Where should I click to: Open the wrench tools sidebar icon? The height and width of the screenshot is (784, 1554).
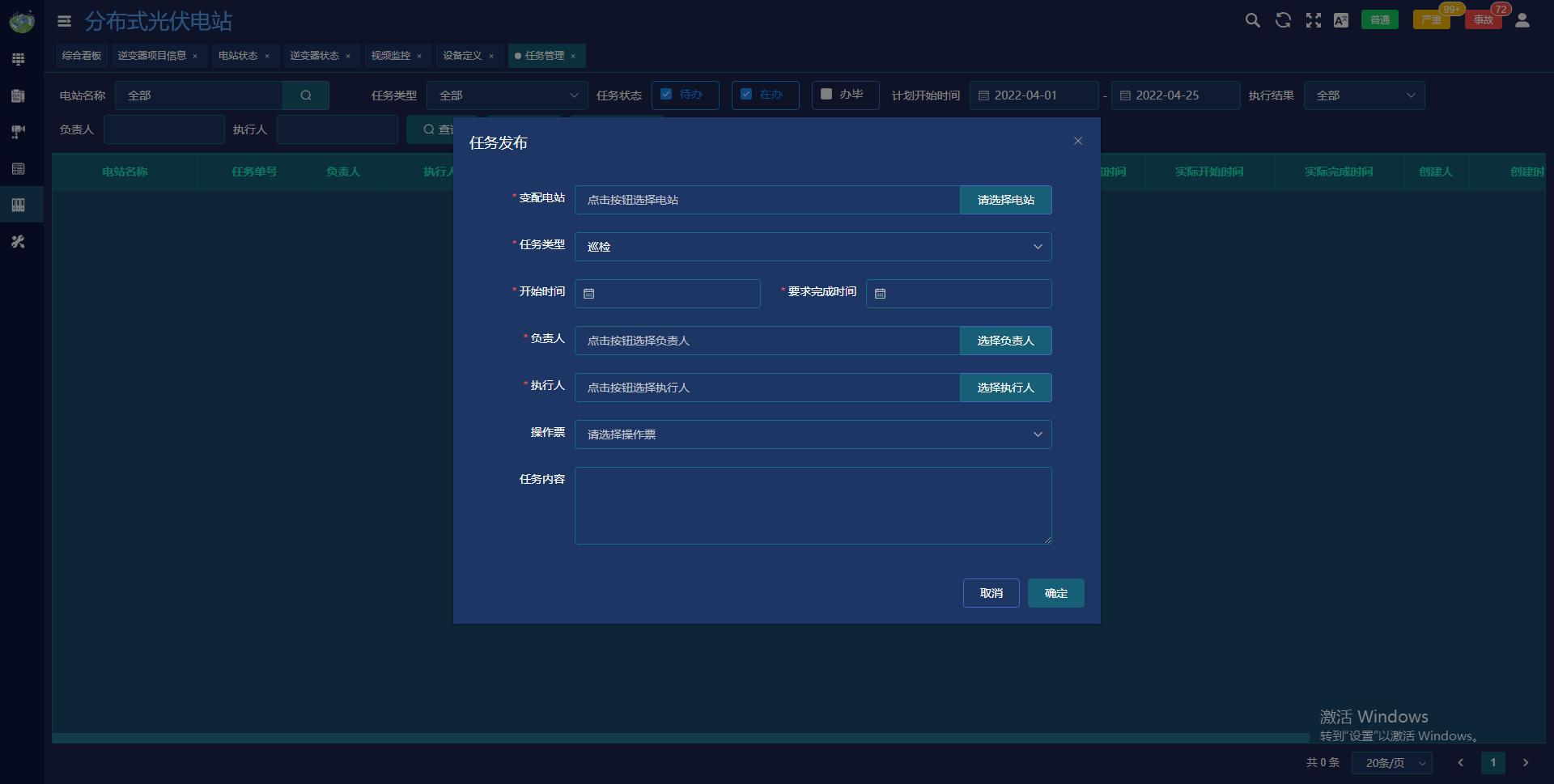click(18, 241)
